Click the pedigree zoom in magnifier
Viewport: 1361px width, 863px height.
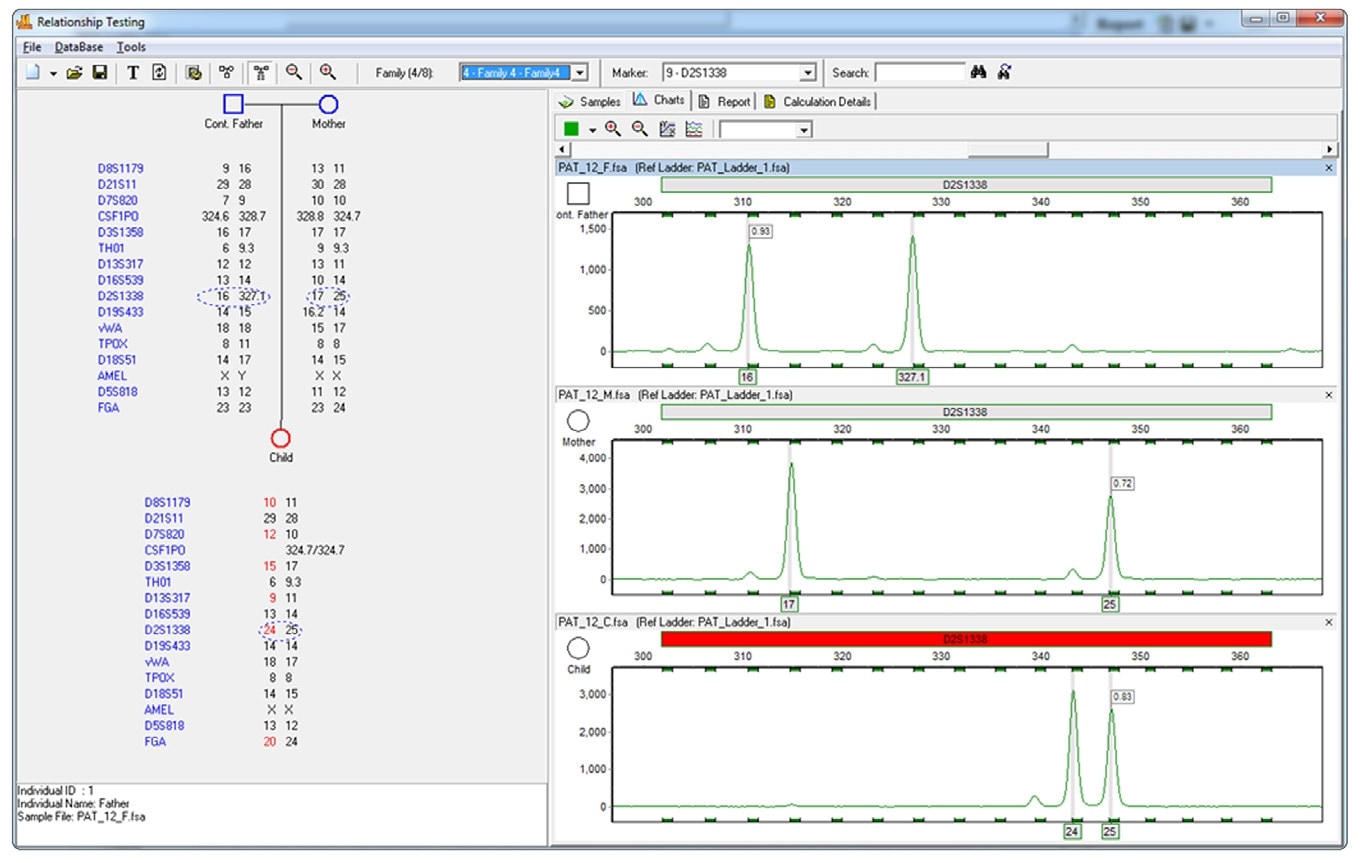point(327,72)
